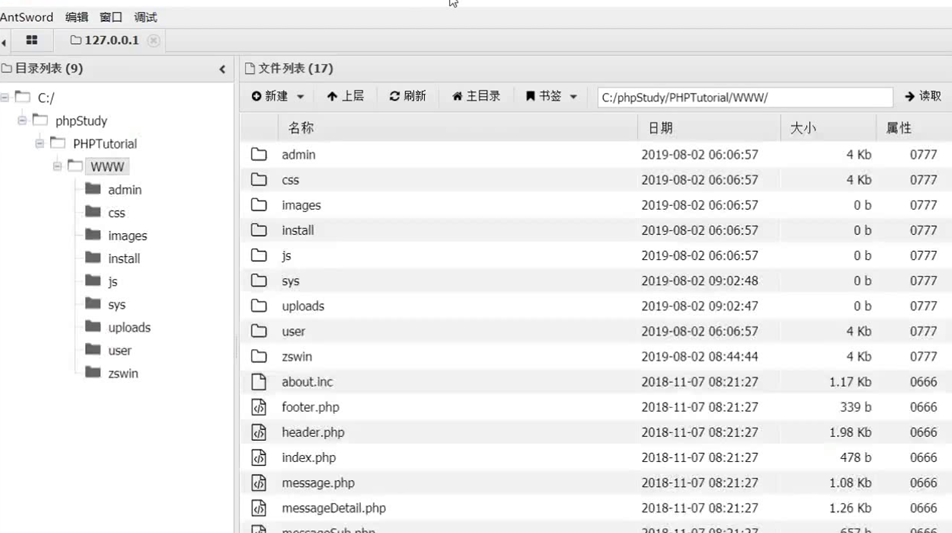Collapse the C:/ tree node

5,97
